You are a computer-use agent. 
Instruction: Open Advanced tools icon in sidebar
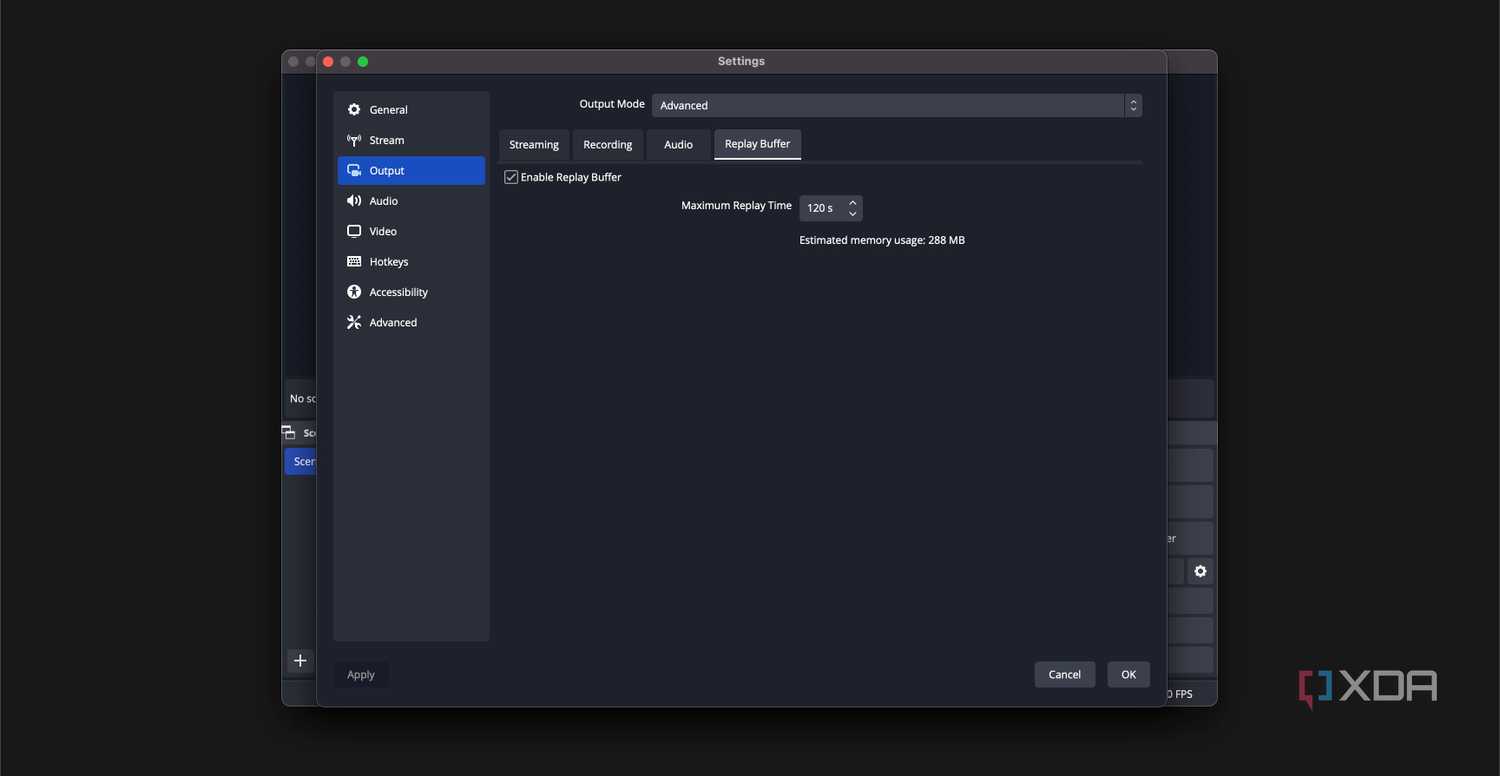[x=354, y=322]
